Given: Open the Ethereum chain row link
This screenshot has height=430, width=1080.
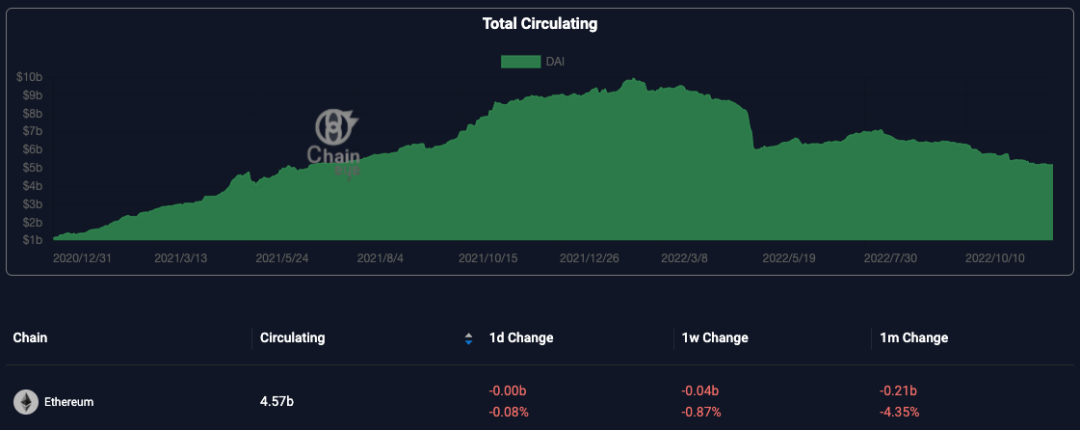Looking at the screenshot, I should tap(69, 402).
